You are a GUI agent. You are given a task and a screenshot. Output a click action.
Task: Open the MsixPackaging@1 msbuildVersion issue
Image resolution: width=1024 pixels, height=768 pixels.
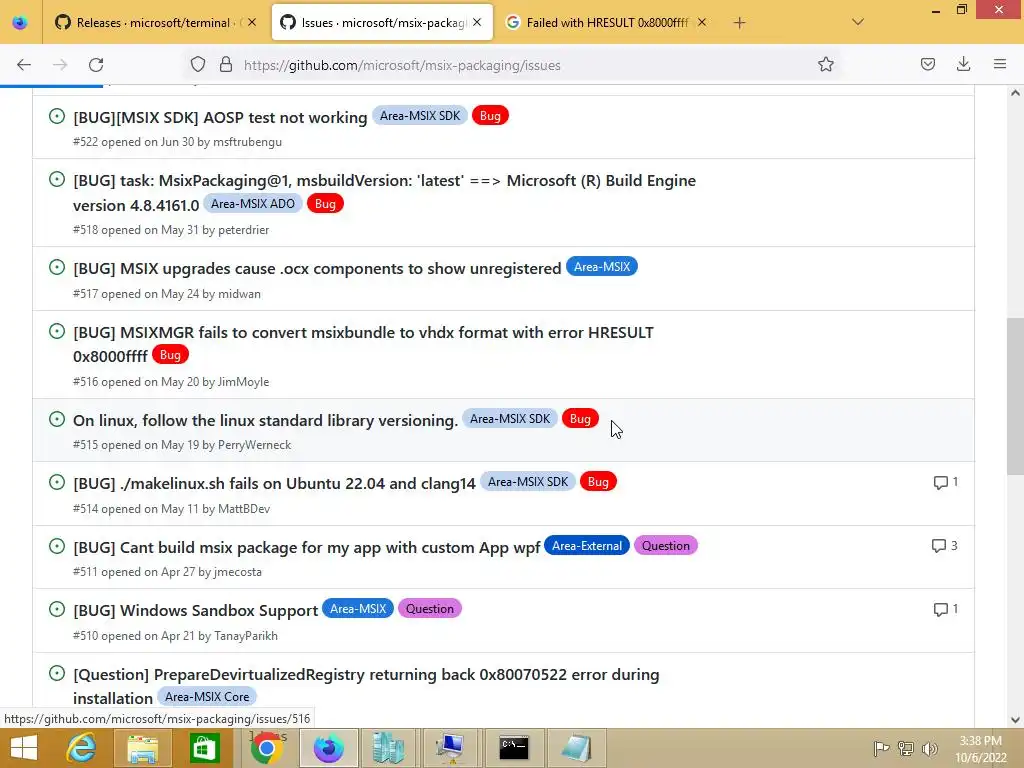(x=384, y=193)
